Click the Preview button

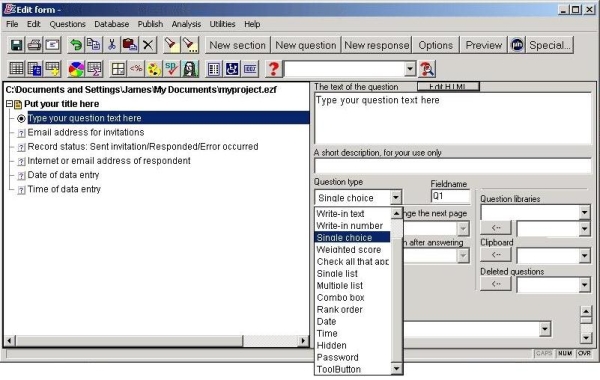pos(484,45)
